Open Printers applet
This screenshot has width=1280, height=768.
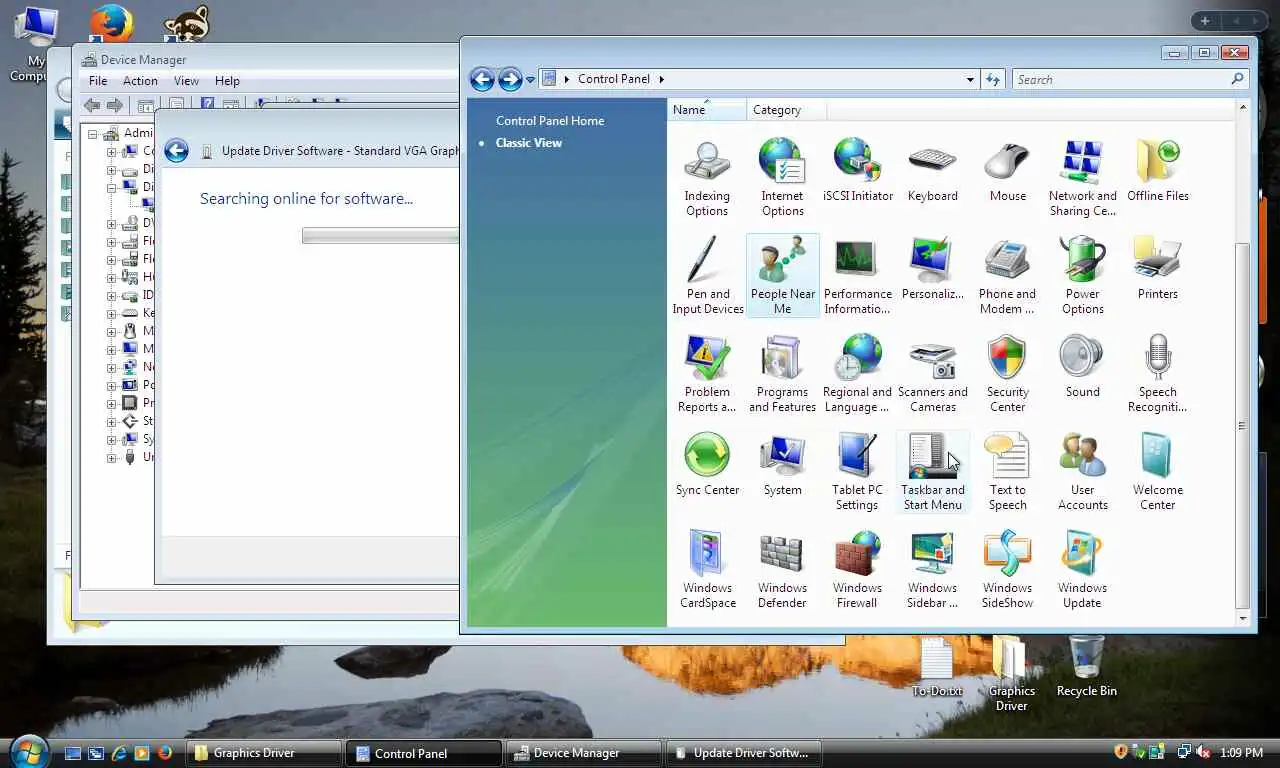(1157, 269)
